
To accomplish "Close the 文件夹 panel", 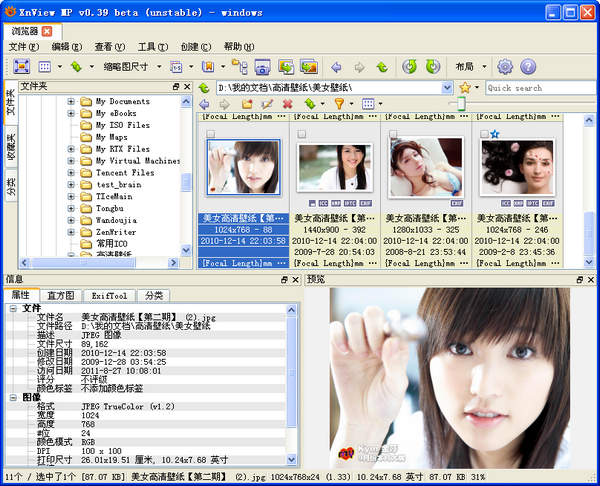I will click(x=187, y=87).
